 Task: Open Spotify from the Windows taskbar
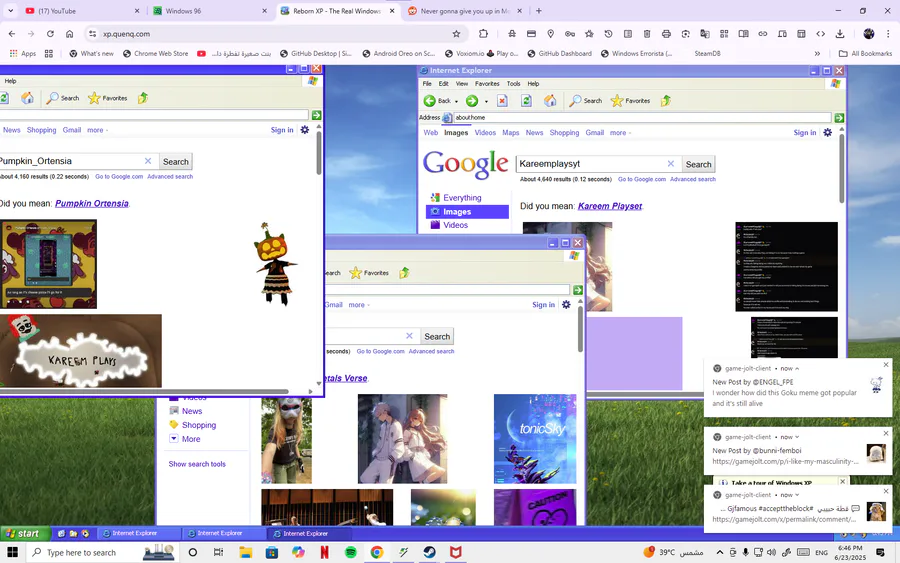[x=350, y=552]
